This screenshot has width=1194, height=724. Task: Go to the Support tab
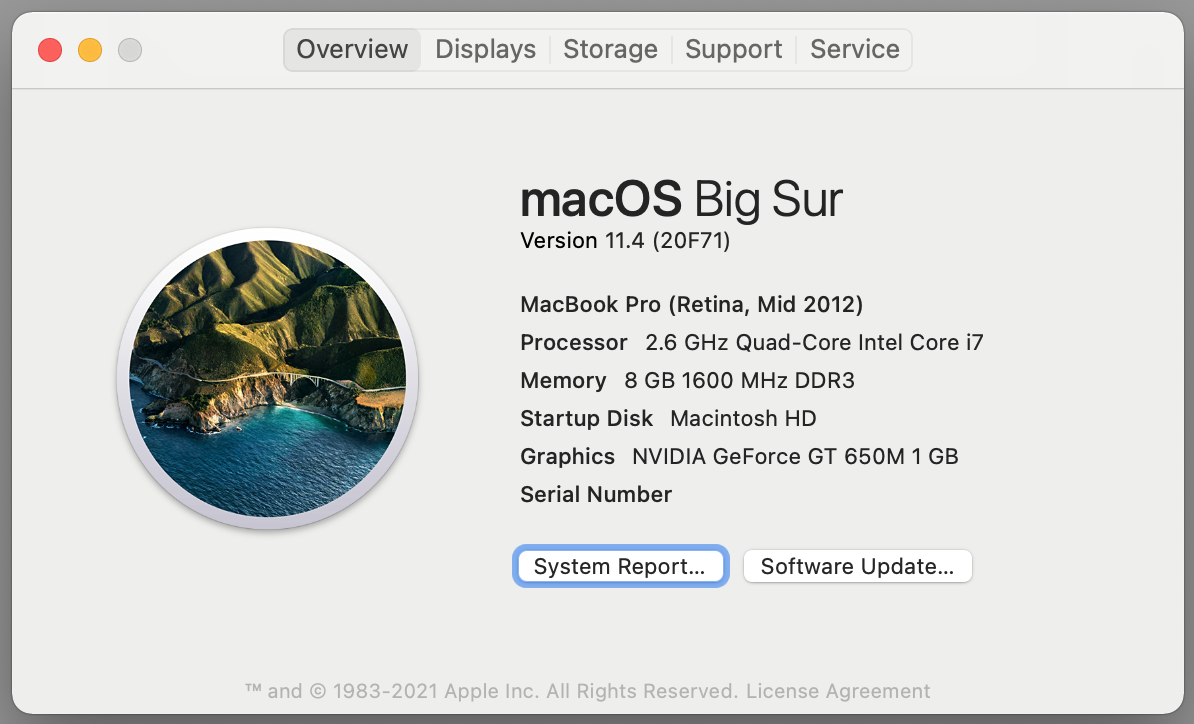[x=733, y=49]
